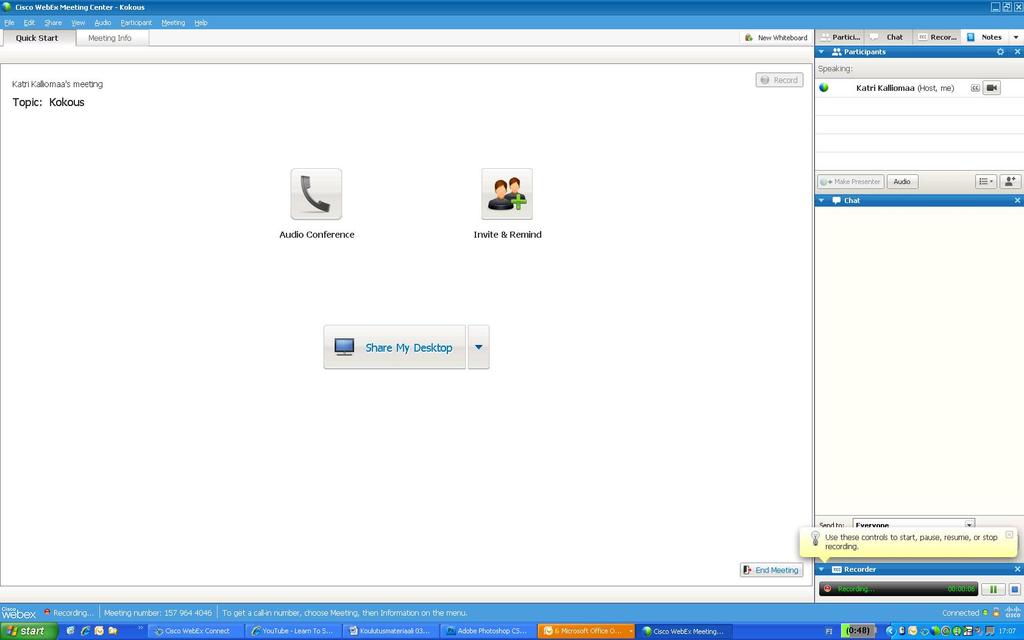
Task: Click the Topic: Kokous heading text
Action: (x=48, y=102)
